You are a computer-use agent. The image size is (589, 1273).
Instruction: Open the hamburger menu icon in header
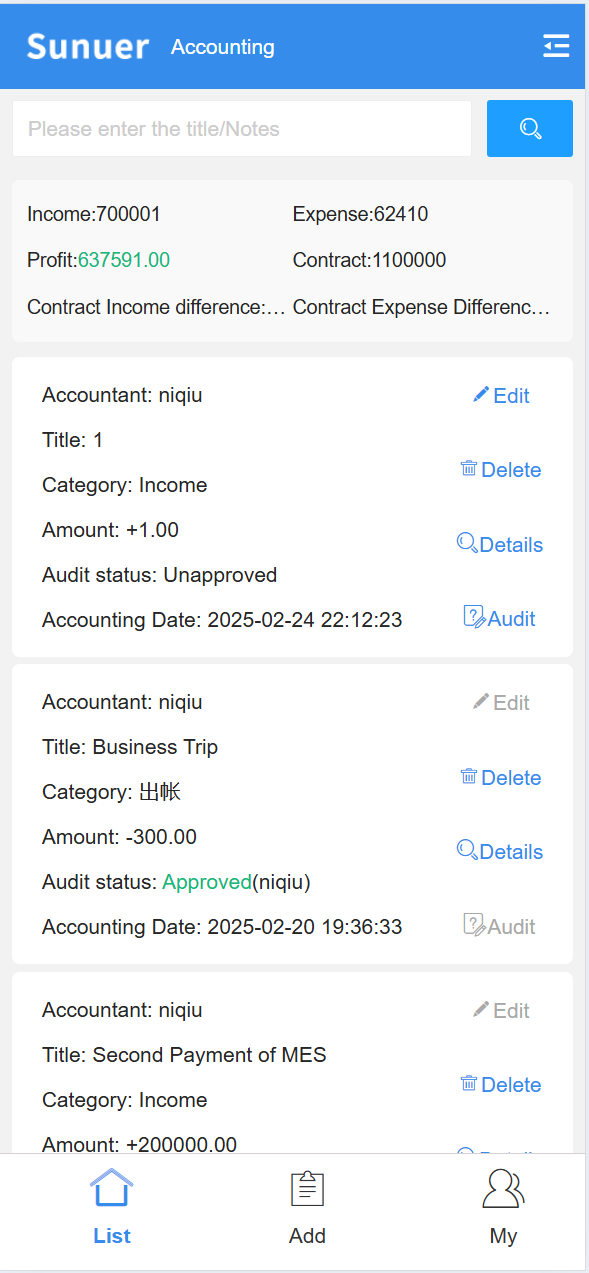pos(556,46)
